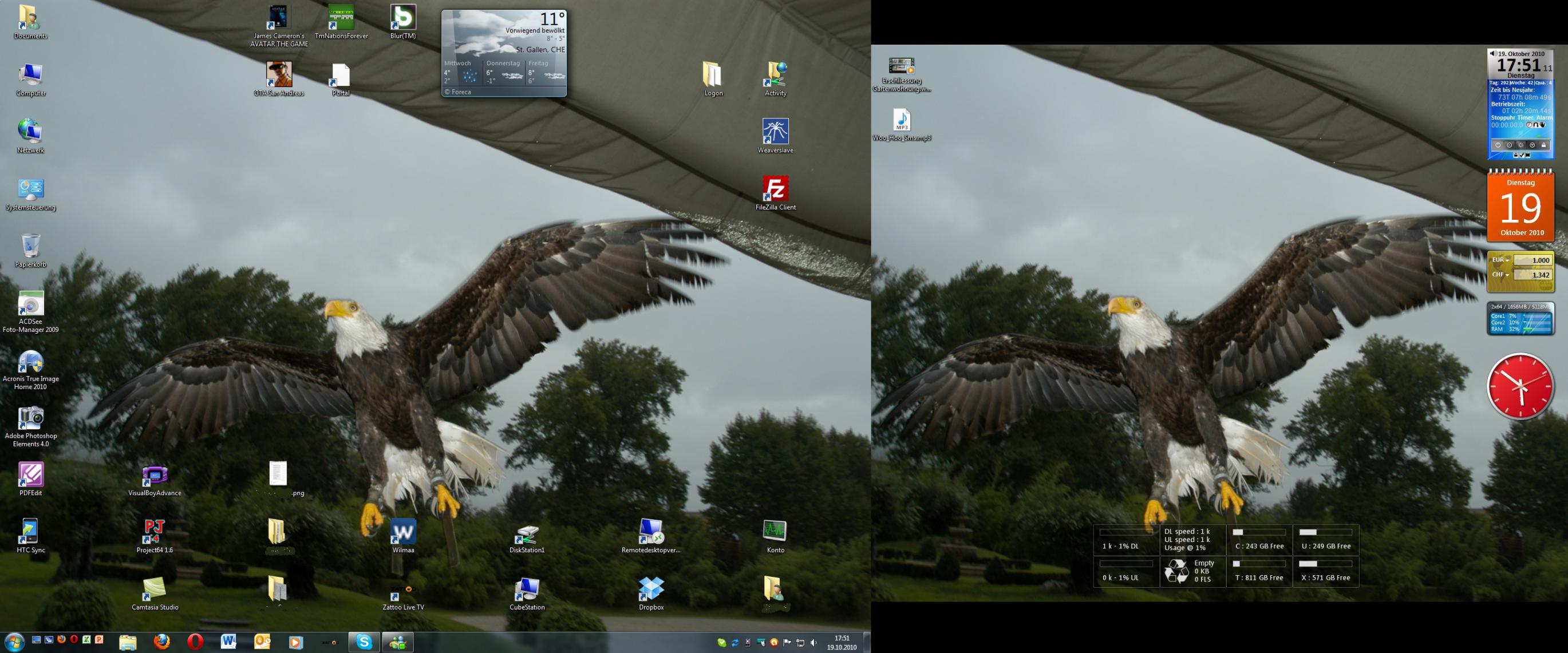Screen dimensions: 1568x653
Task: Click volume icon in system tray
Action: click(814, 643)
